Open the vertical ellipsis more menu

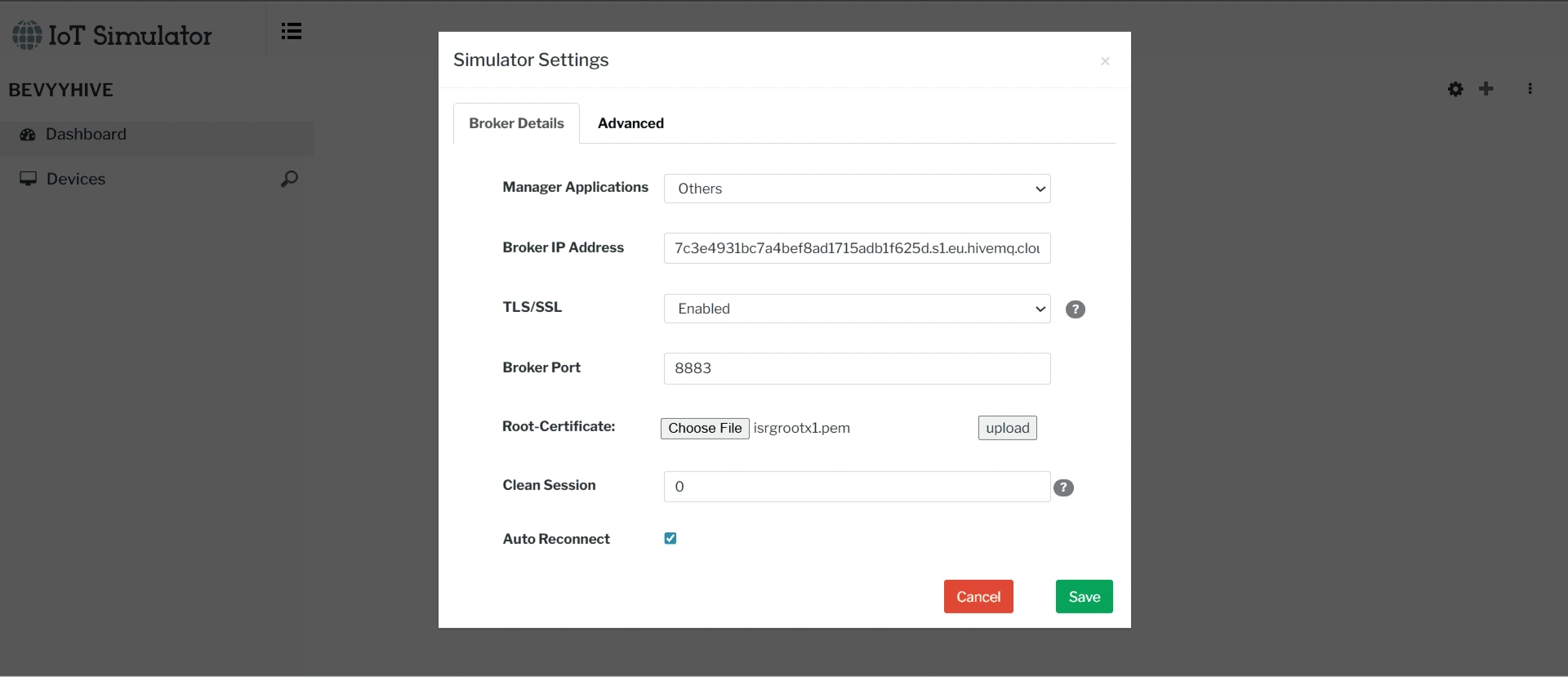tap(1530, 88)
